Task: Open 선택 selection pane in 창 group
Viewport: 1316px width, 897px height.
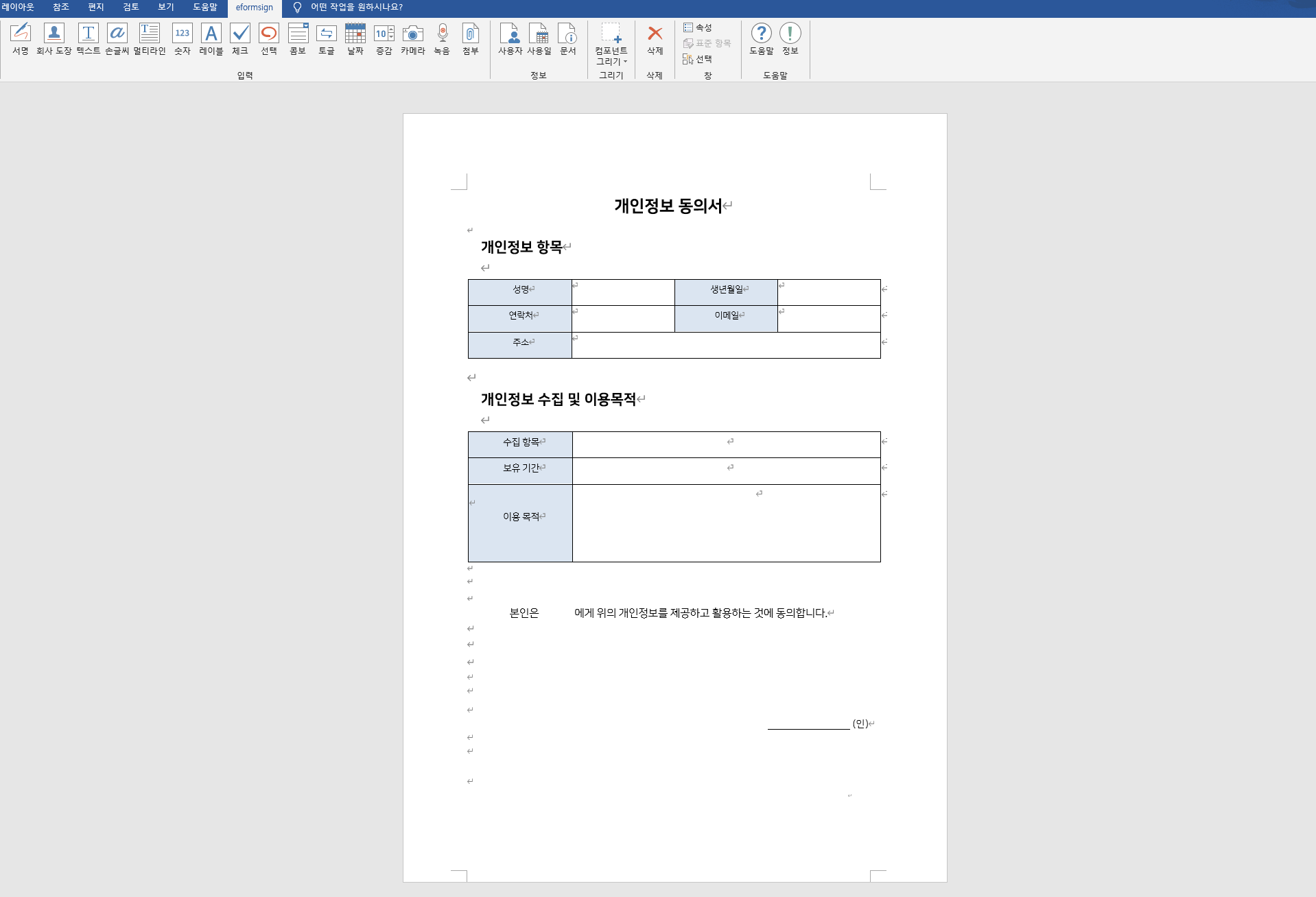Action: click(x=698, y=59)
